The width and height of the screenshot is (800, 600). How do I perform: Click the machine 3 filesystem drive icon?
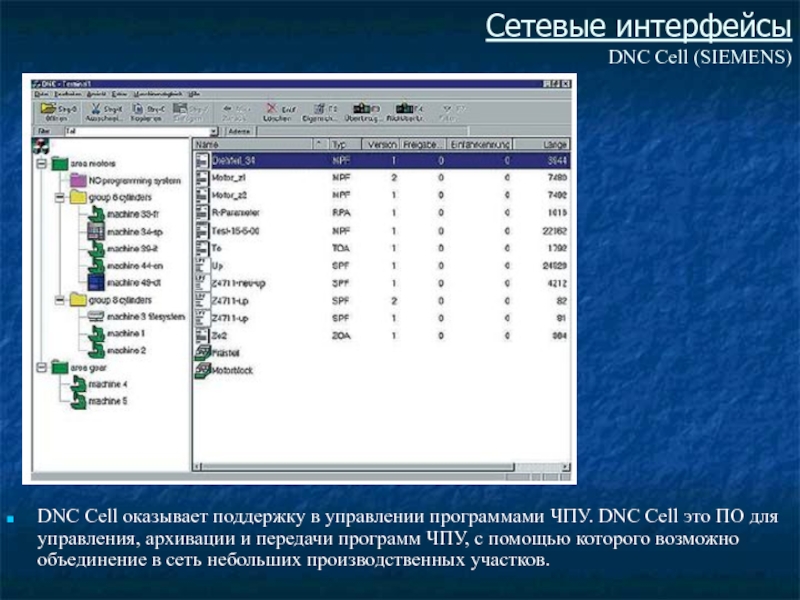coord(96,316)
